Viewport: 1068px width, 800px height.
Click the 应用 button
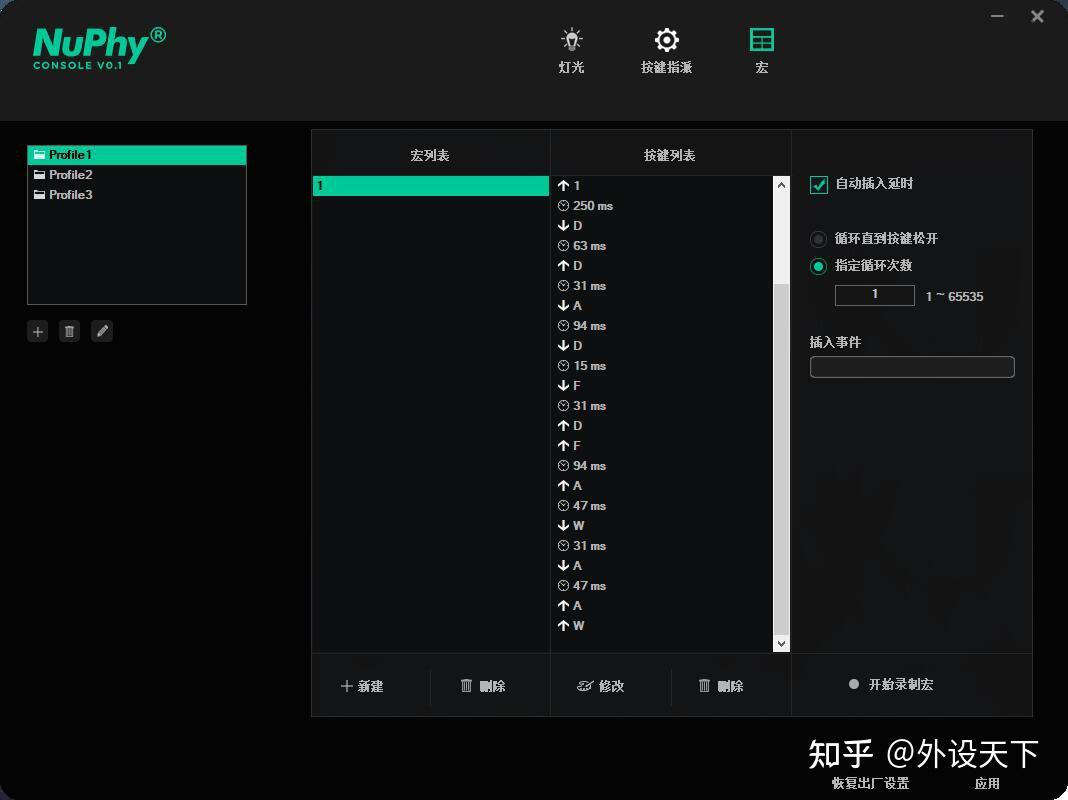(x=988, y=783)
